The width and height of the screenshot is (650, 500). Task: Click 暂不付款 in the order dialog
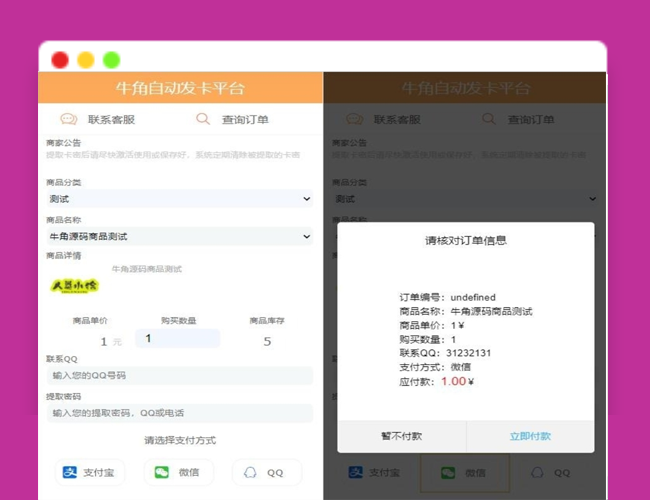point(402,436)
